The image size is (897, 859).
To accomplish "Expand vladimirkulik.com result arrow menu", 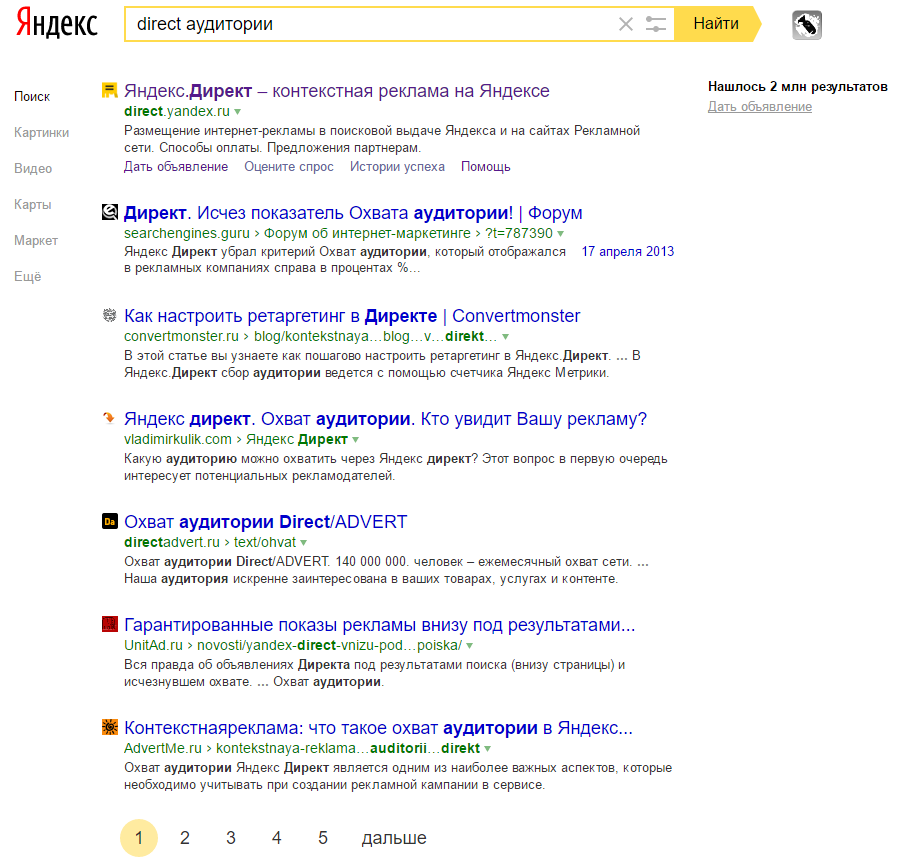I will (x=355, y=439).
